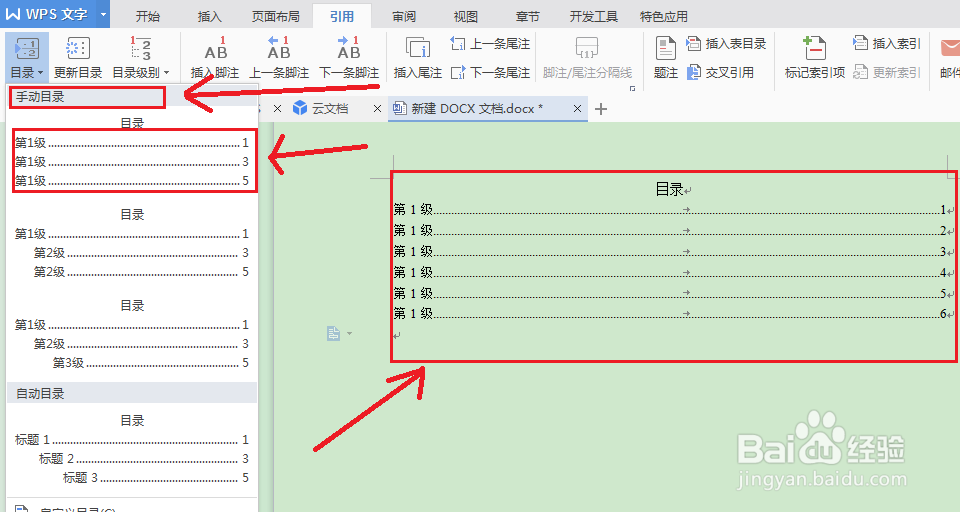Click the document TOC line numbered 1
This screenshot has width=960, height=512.
(673, 209)
